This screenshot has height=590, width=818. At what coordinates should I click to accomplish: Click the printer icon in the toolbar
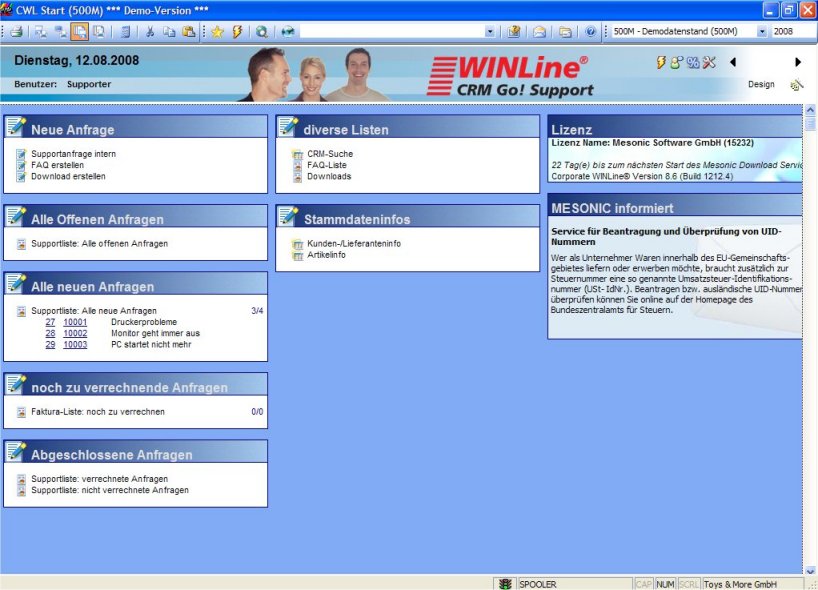(16, 32)
